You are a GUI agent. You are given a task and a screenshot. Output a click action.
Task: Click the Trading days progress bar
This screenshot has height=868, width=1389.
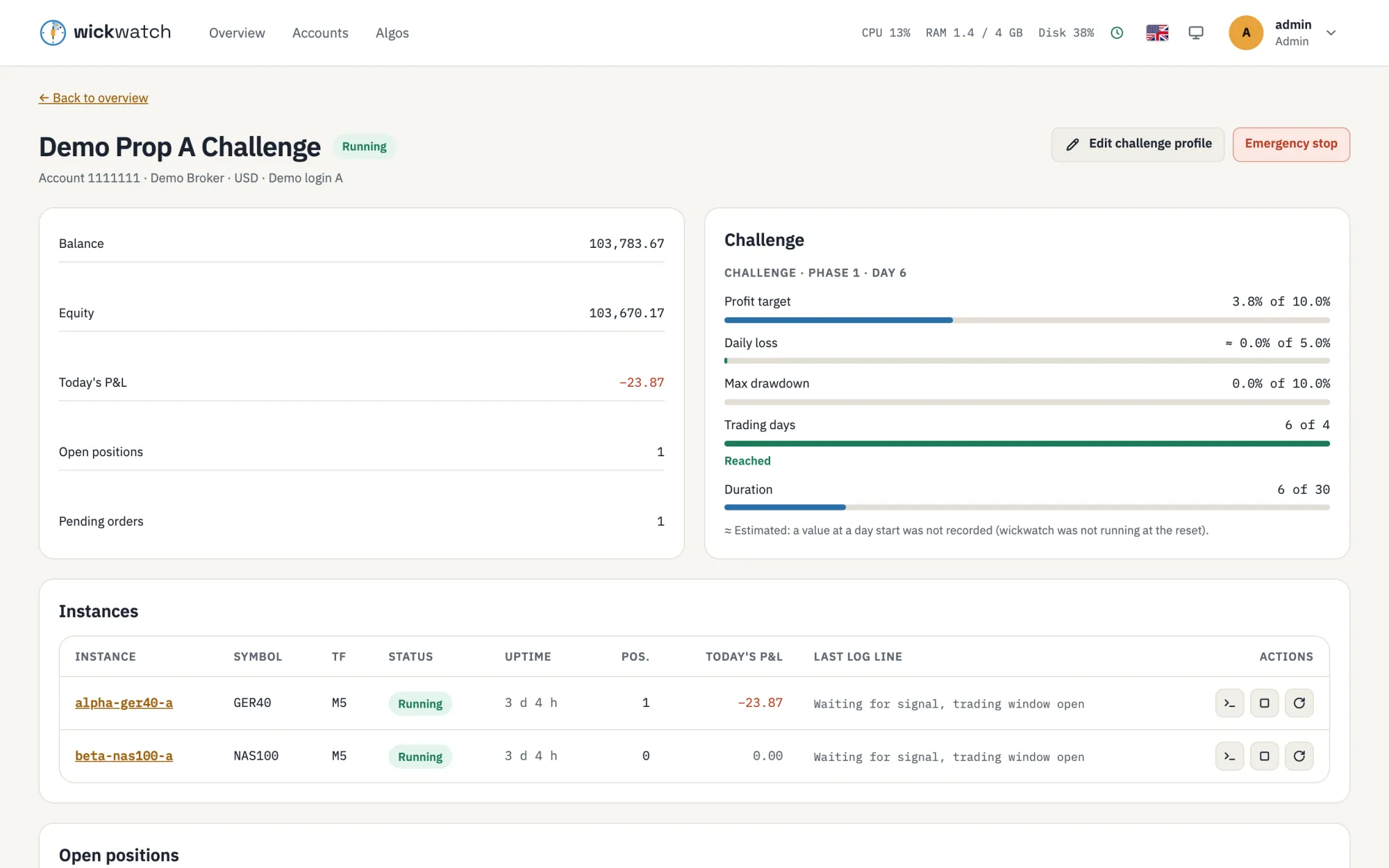[1026, 443]
